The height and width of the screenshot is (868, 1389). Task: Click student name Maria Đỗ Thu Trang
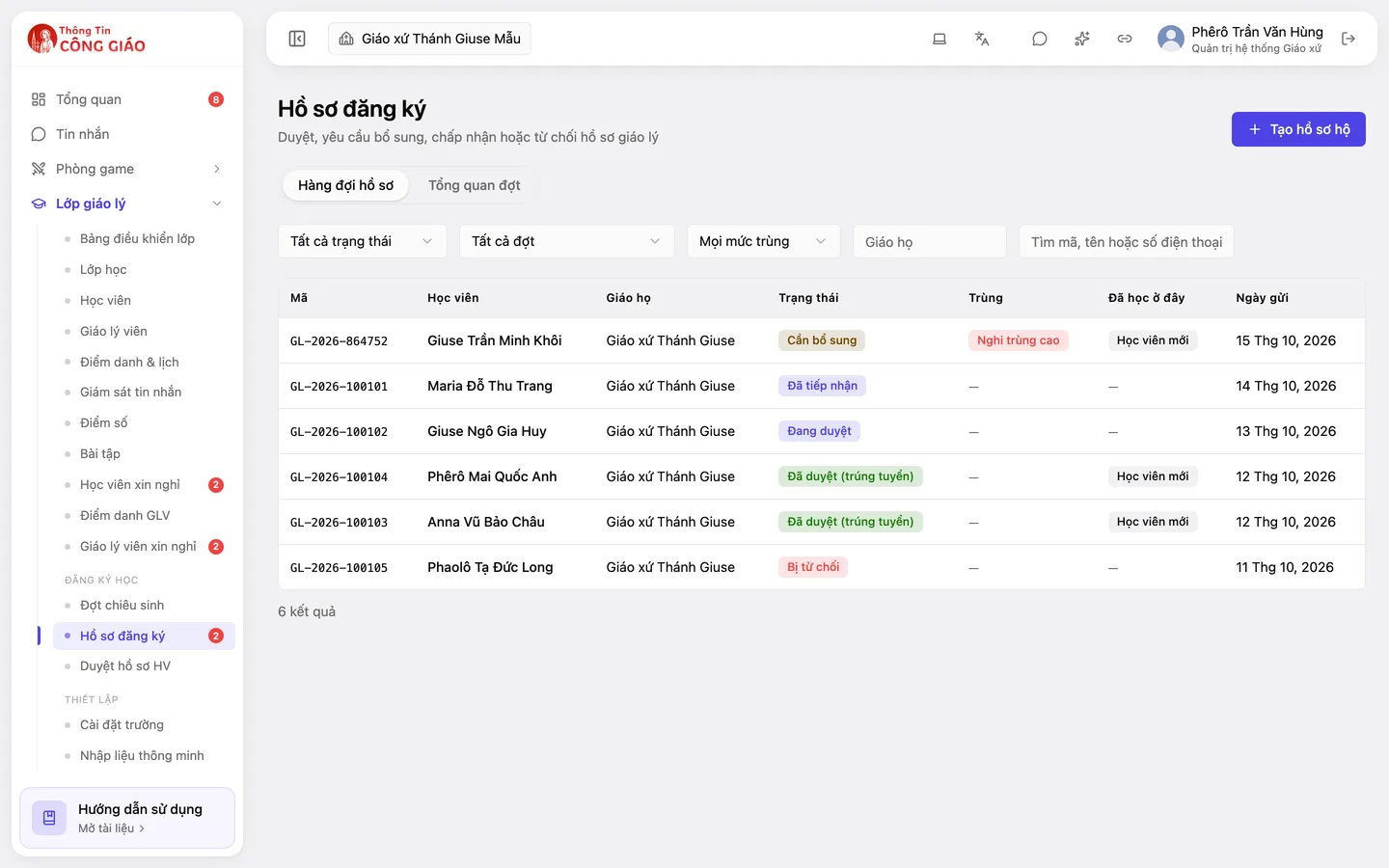click(490, 386)
